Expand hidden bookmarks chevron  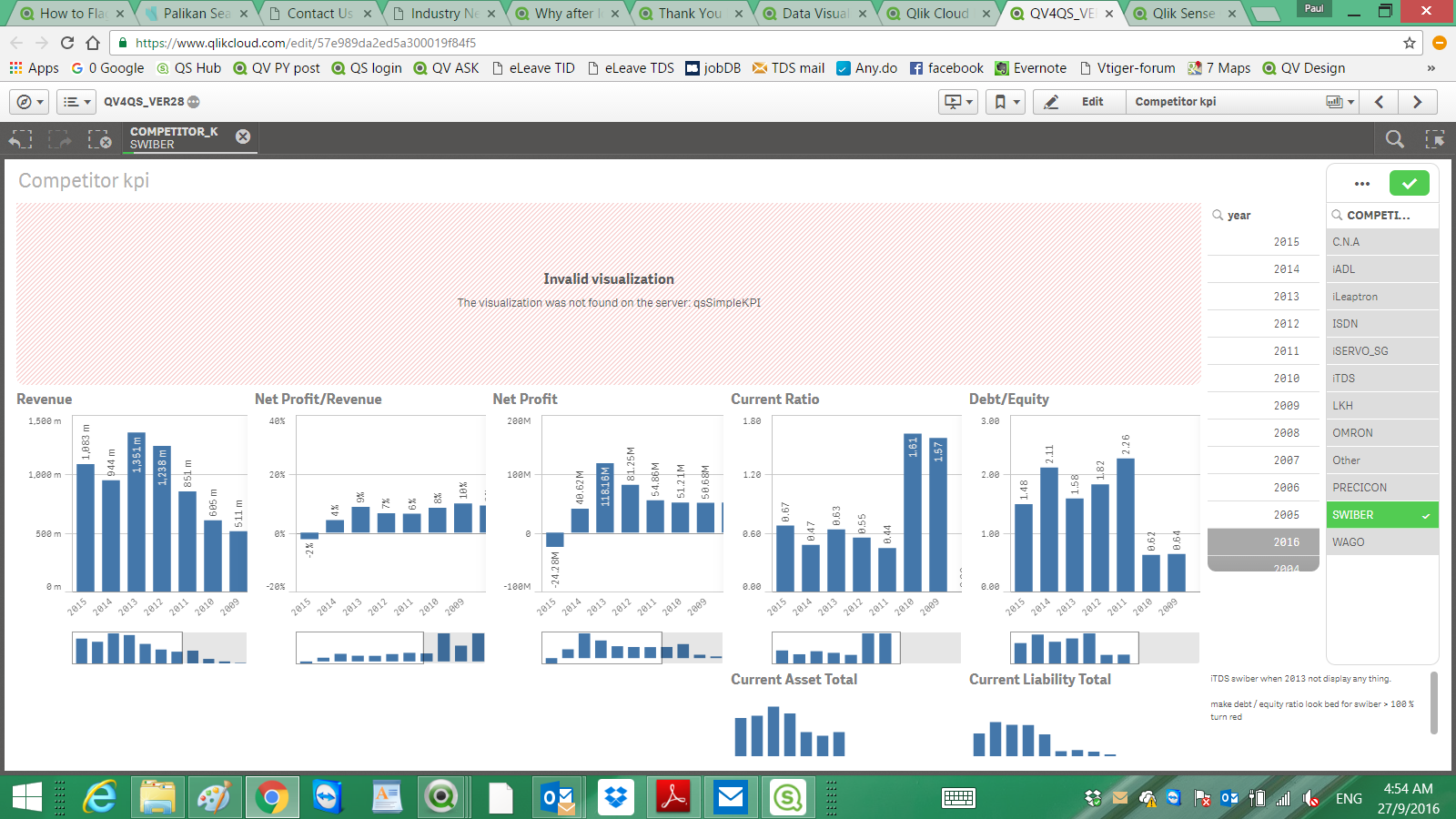point(1431,68)
